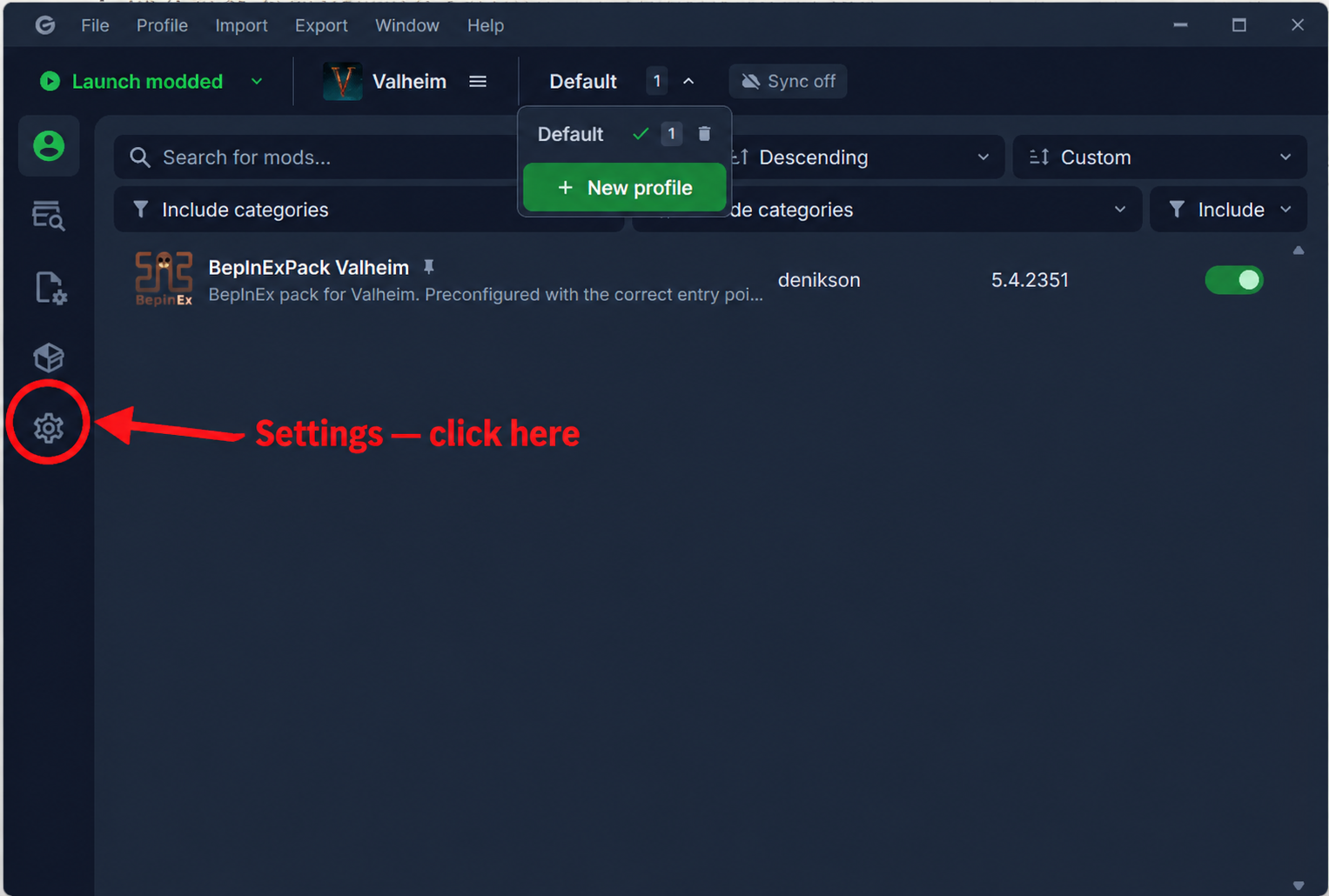The image size is (1329, 896).
Task: Click the BepInEx pack description text
Action: (x=486, y=295)
